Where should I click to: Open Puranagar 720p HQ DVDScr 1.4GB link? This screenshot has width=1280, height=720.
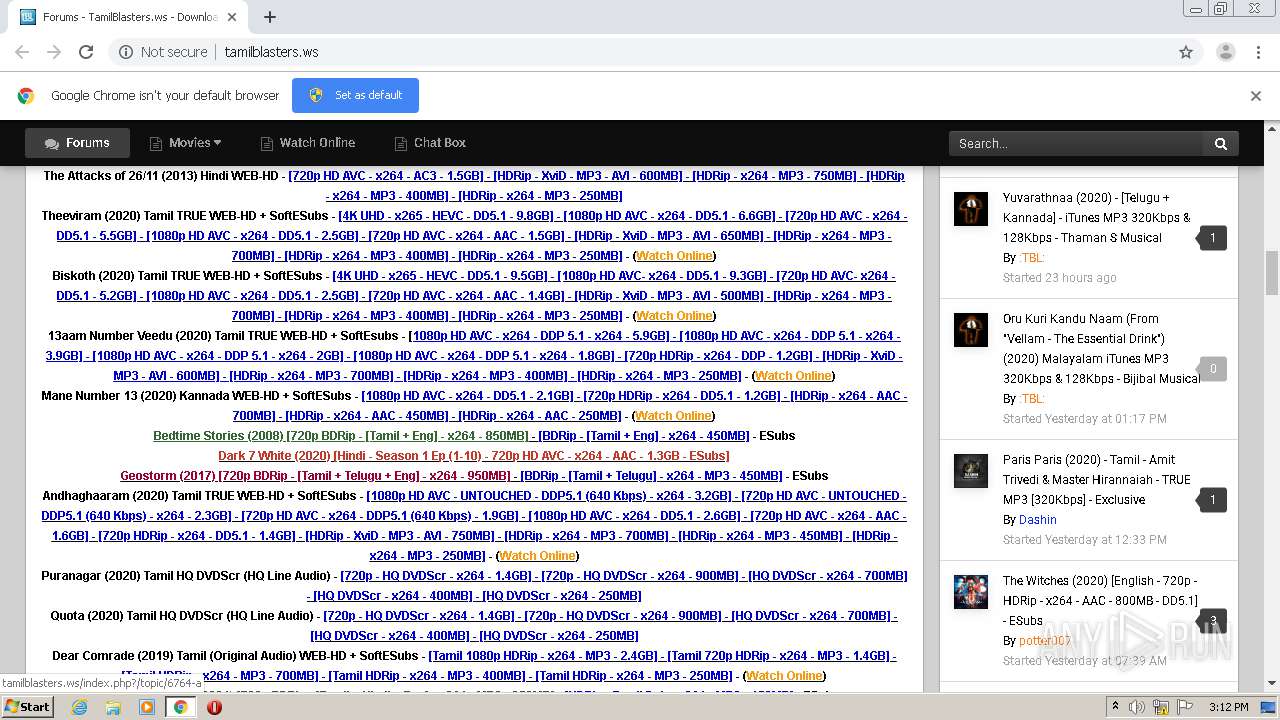click(x=435, y=576)
